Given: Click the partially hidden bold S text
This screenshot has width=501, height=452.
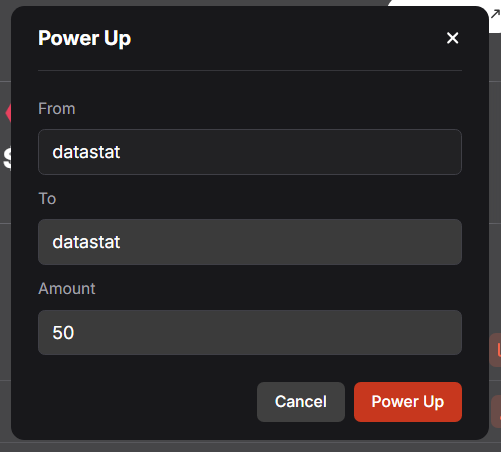Looking at the screenshot, I should [x=7, y=158].
